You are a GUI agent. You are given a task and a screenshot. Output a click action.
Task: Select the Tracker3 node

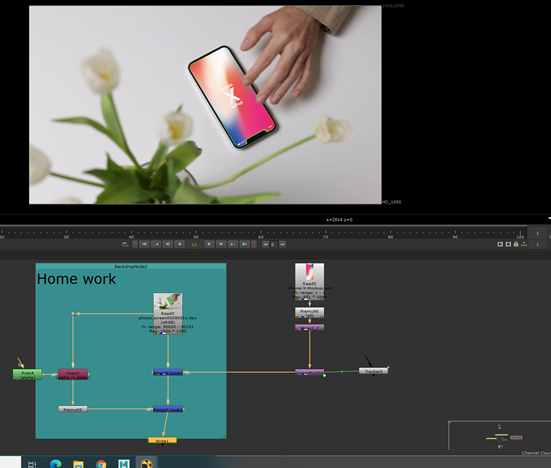click(x=374, y=371)
